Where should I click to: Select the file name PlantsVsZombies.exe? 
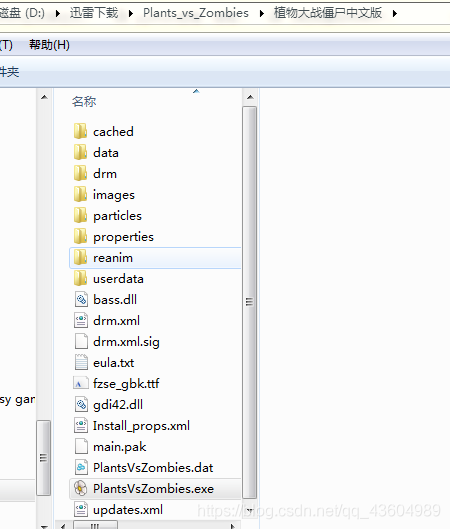coord(153,489)
